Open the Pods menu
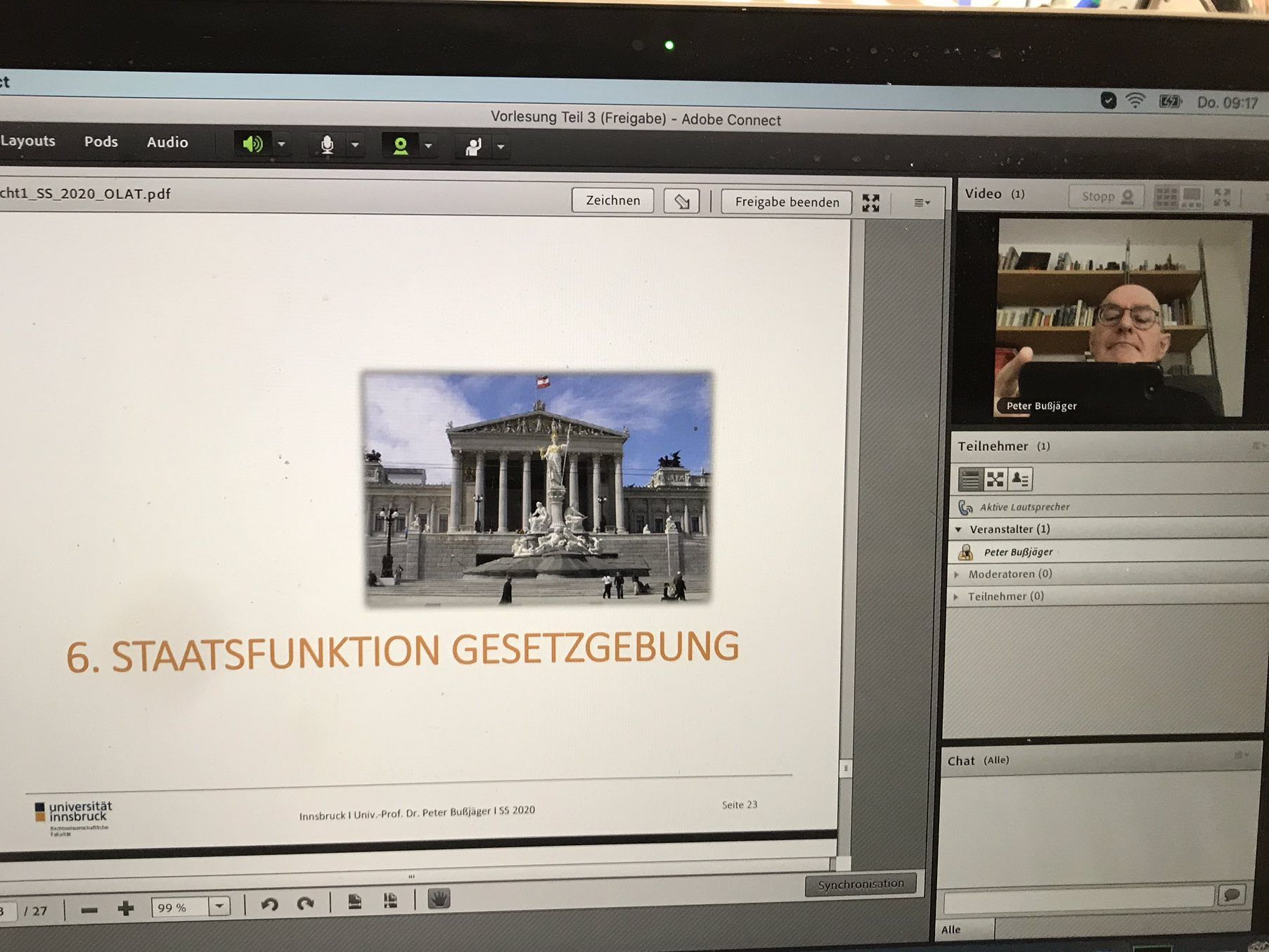Image resolution: width=1269 pixels, height=952 pixels. (101, 141)
